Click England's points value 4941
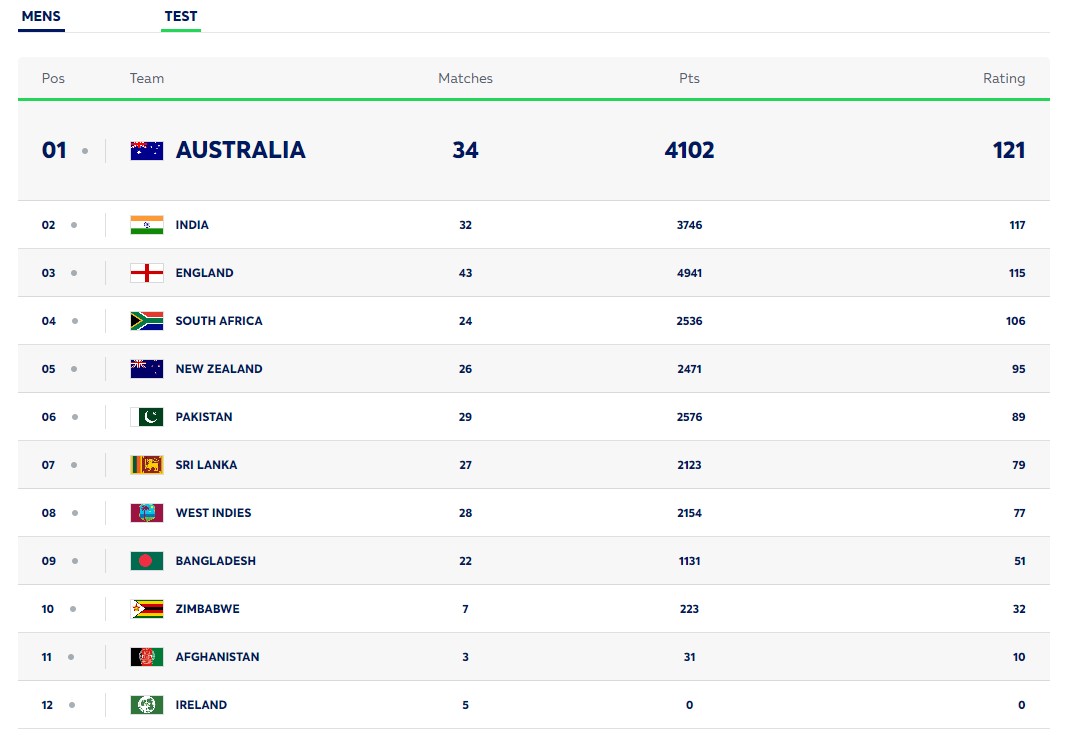This screenshot has width=1070, height=736. click(689, 273)
